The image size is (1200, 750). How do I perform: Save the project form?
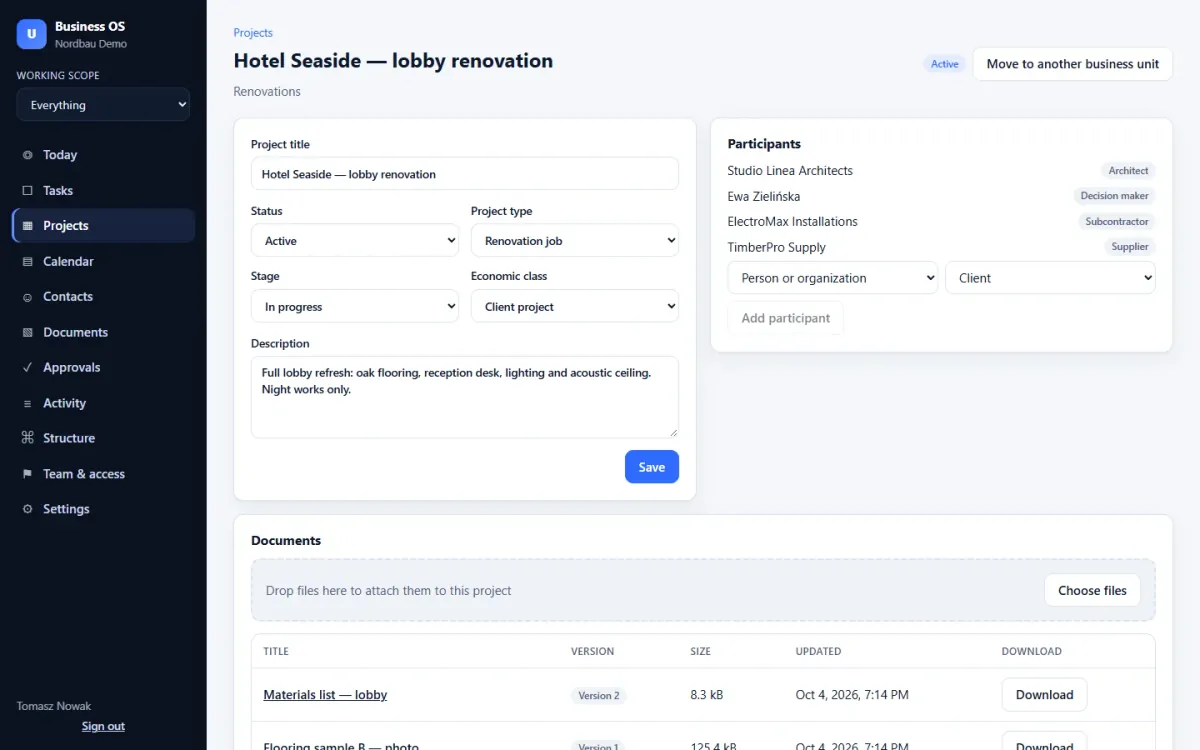pyautogui.click(x=652, y=467)
